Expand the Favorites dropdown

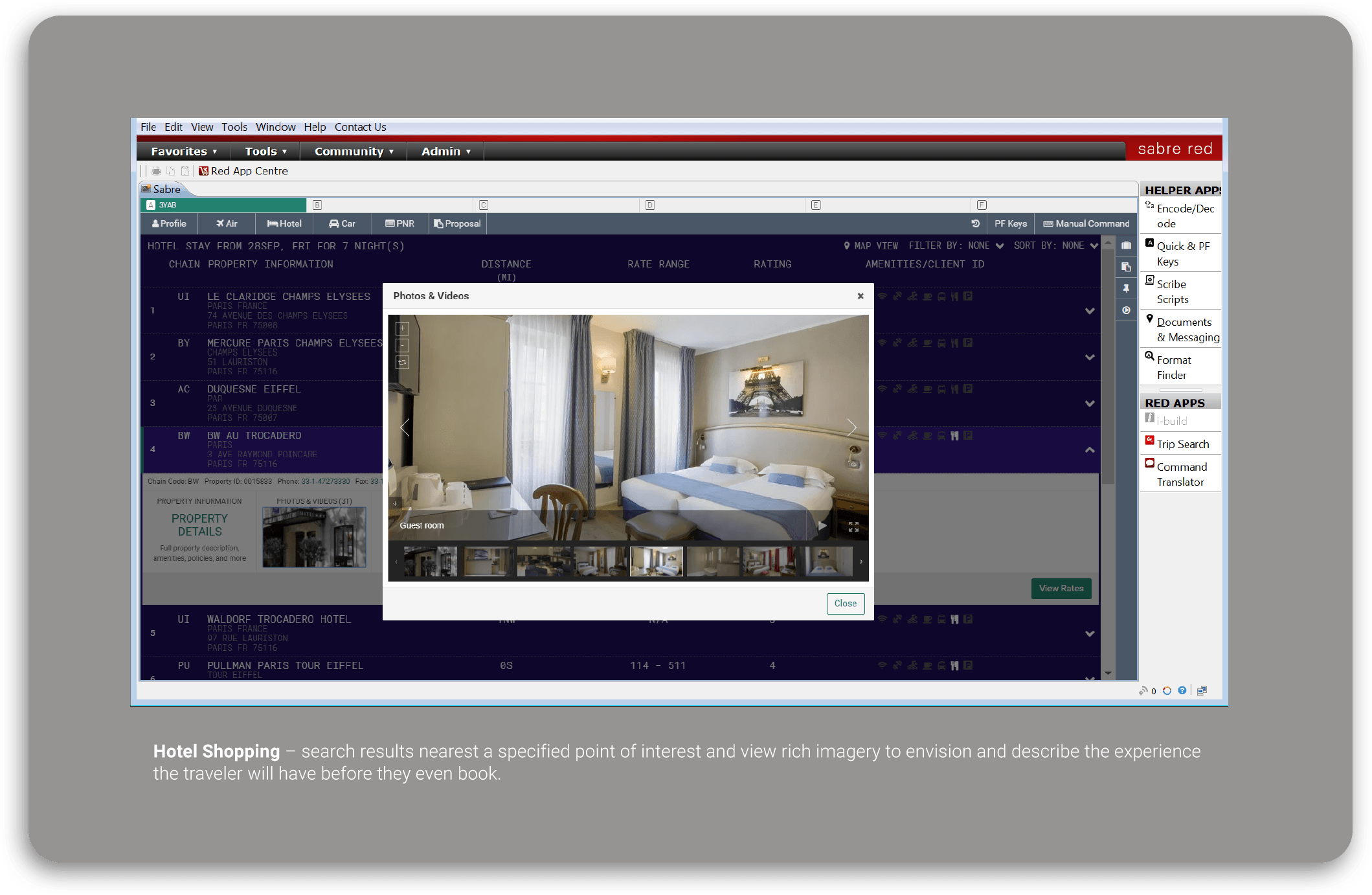tap(183, 152)
